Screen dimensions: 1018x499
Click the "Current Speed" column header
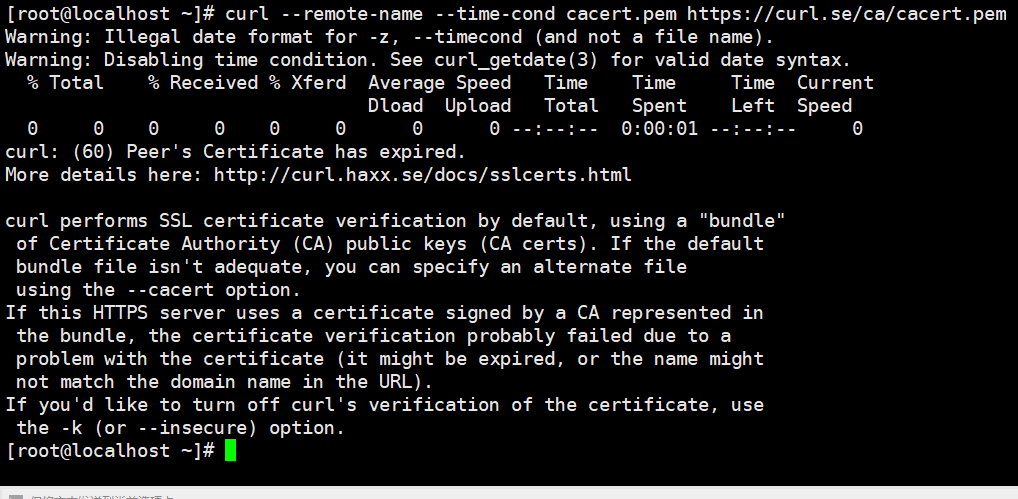point(836,94)
